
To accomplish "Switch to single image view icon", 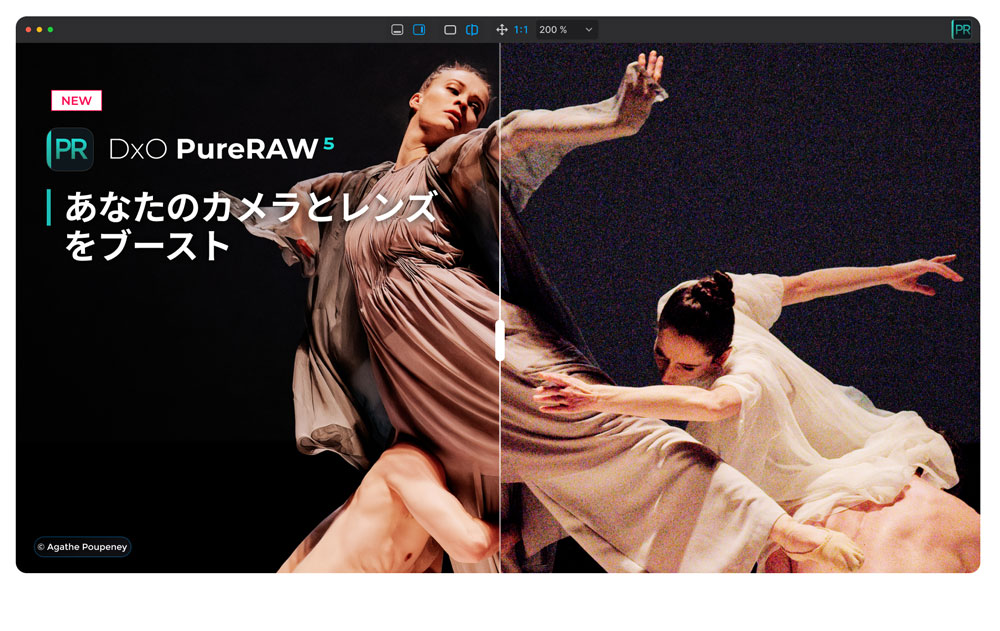I will coord(450,30).
